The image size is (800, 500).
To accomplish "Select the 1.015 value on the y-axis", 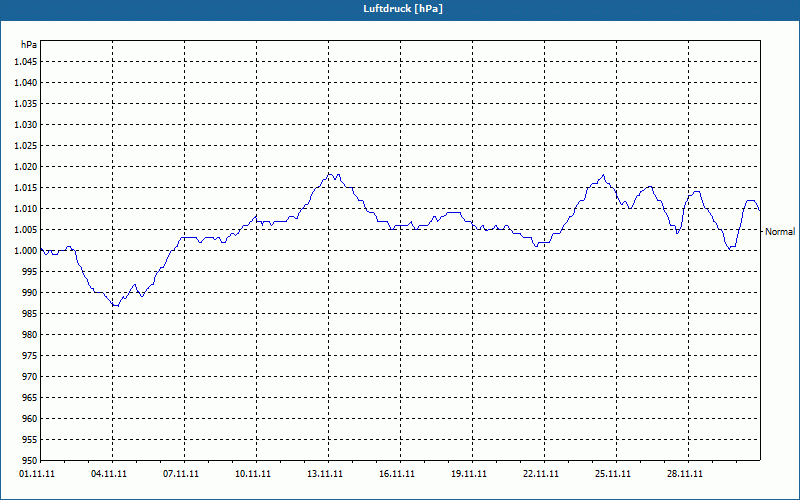I will click(26, 188).
